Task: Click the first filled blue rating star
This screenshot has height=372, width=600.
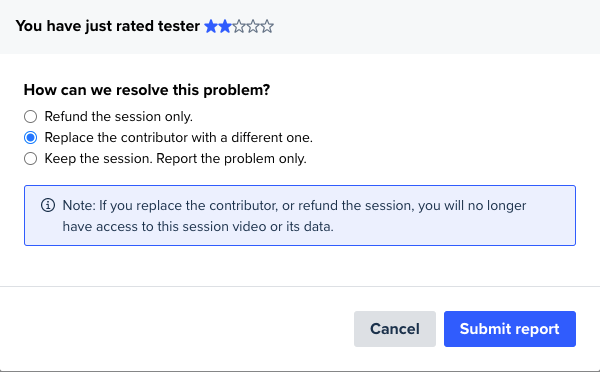Action: click(x=211, y=26)
